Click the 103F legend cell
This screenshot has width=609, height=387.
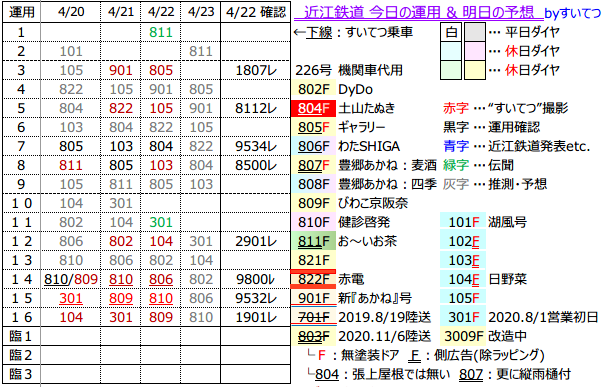click(463, 260)
